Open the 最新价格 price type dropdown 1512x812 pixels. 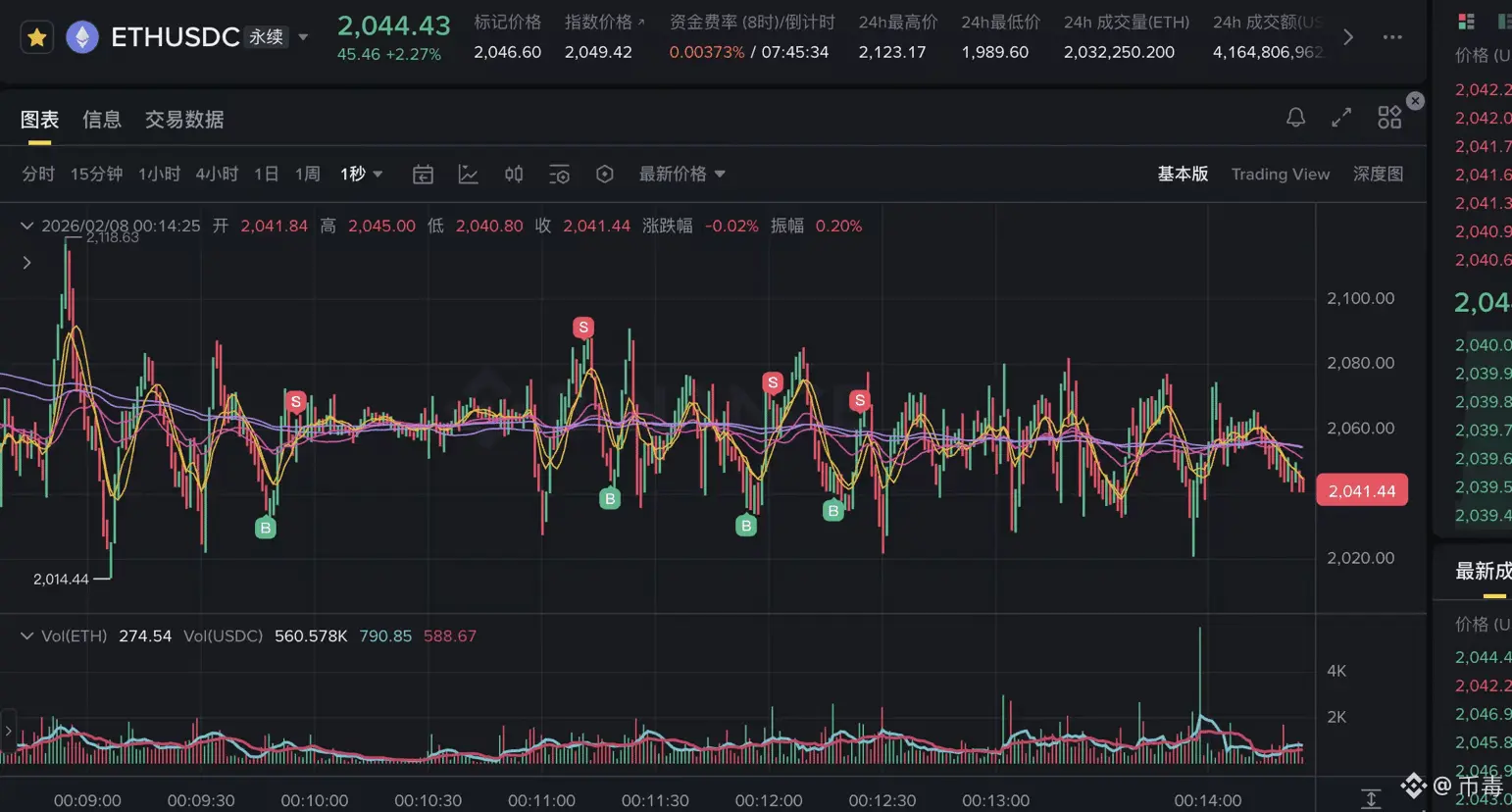[682, 174]
